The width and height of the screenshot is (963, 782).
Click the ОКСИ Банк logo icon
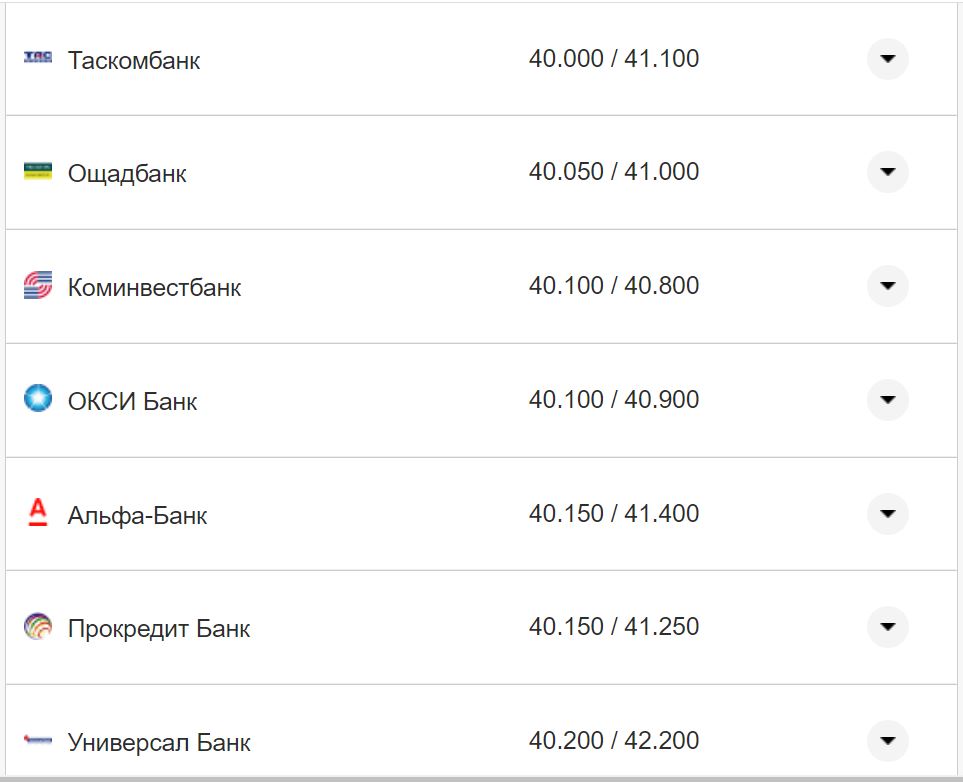37,399
